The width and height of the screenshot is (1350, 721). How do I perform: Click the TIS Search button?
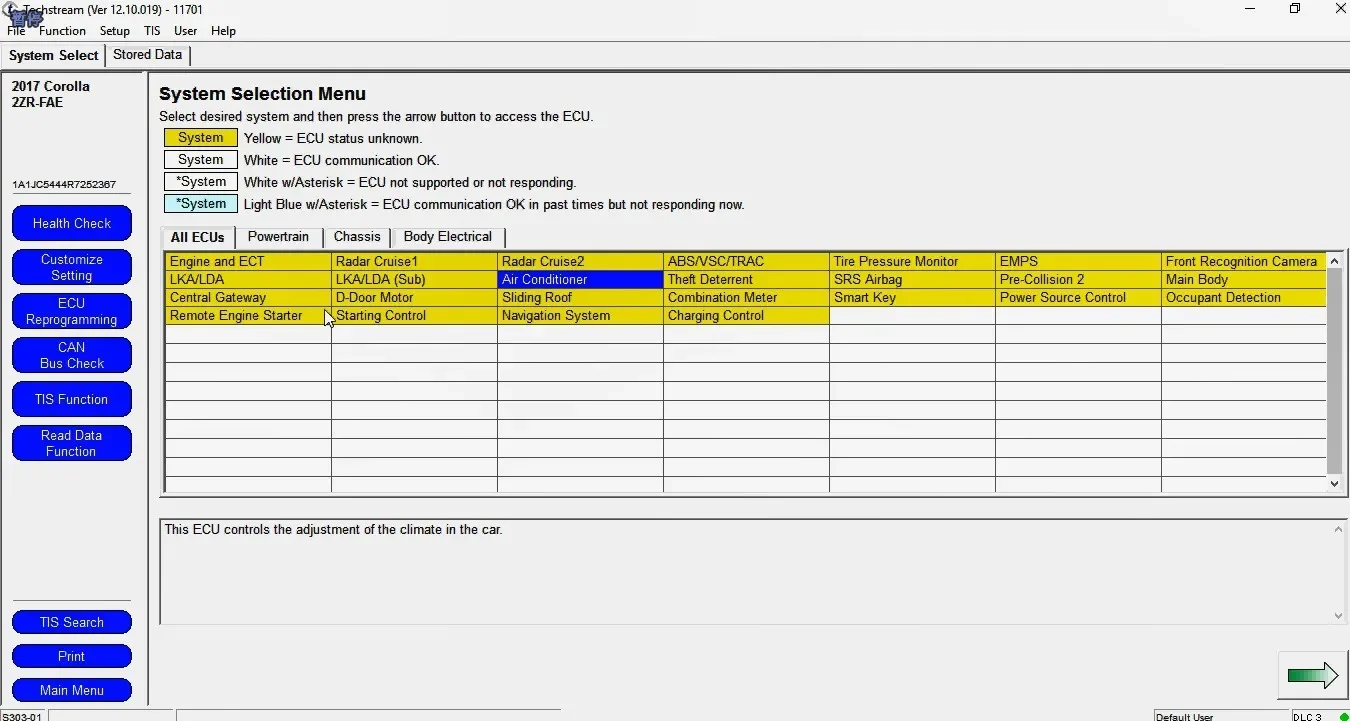click(72, 622)
